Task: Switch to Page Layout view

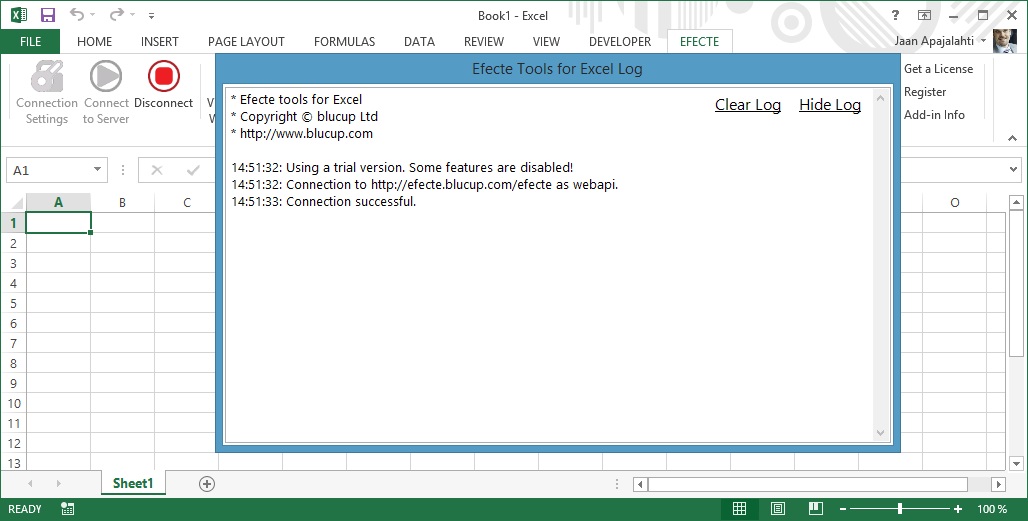Action: pyautogui.click(x=778, y=509)
